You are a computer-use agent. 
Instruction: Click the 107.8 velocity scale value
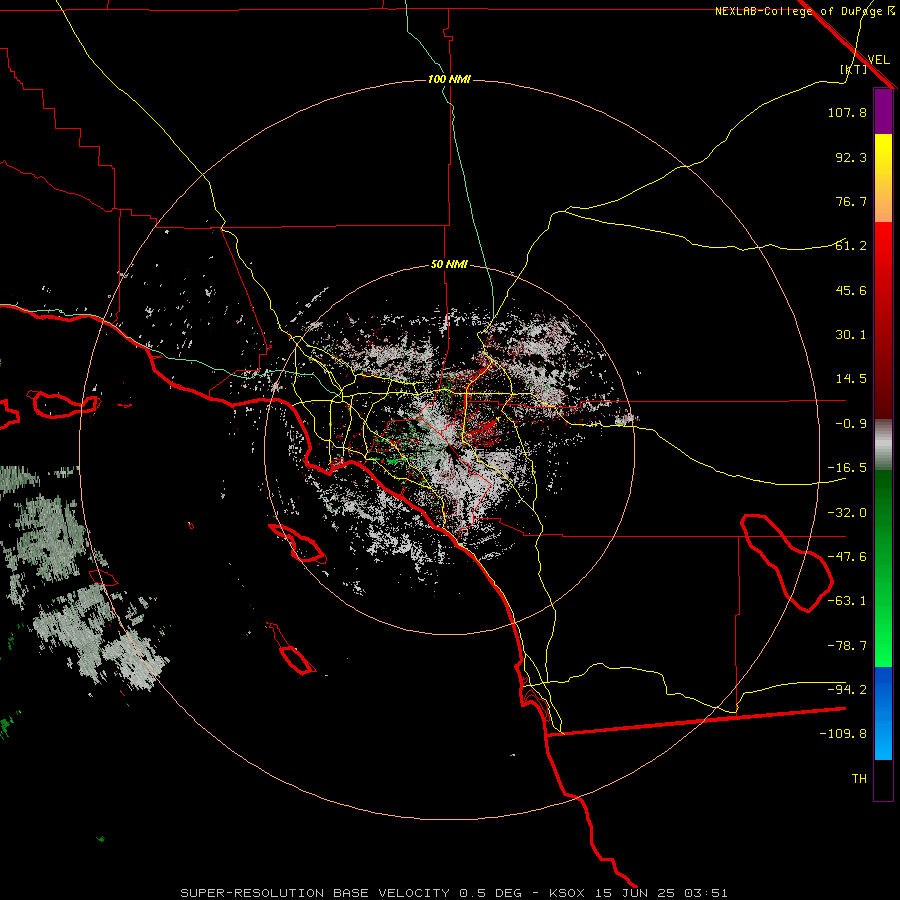coord(847,112)
